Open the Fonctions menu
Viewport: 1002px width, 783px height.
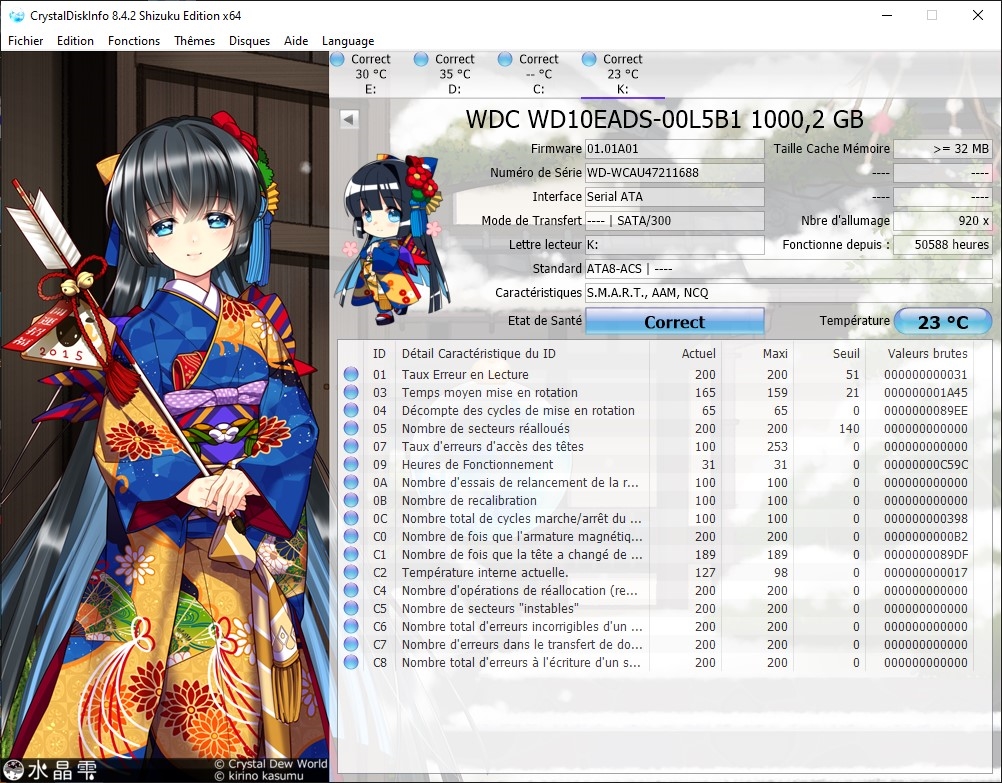tap(134, 41)
